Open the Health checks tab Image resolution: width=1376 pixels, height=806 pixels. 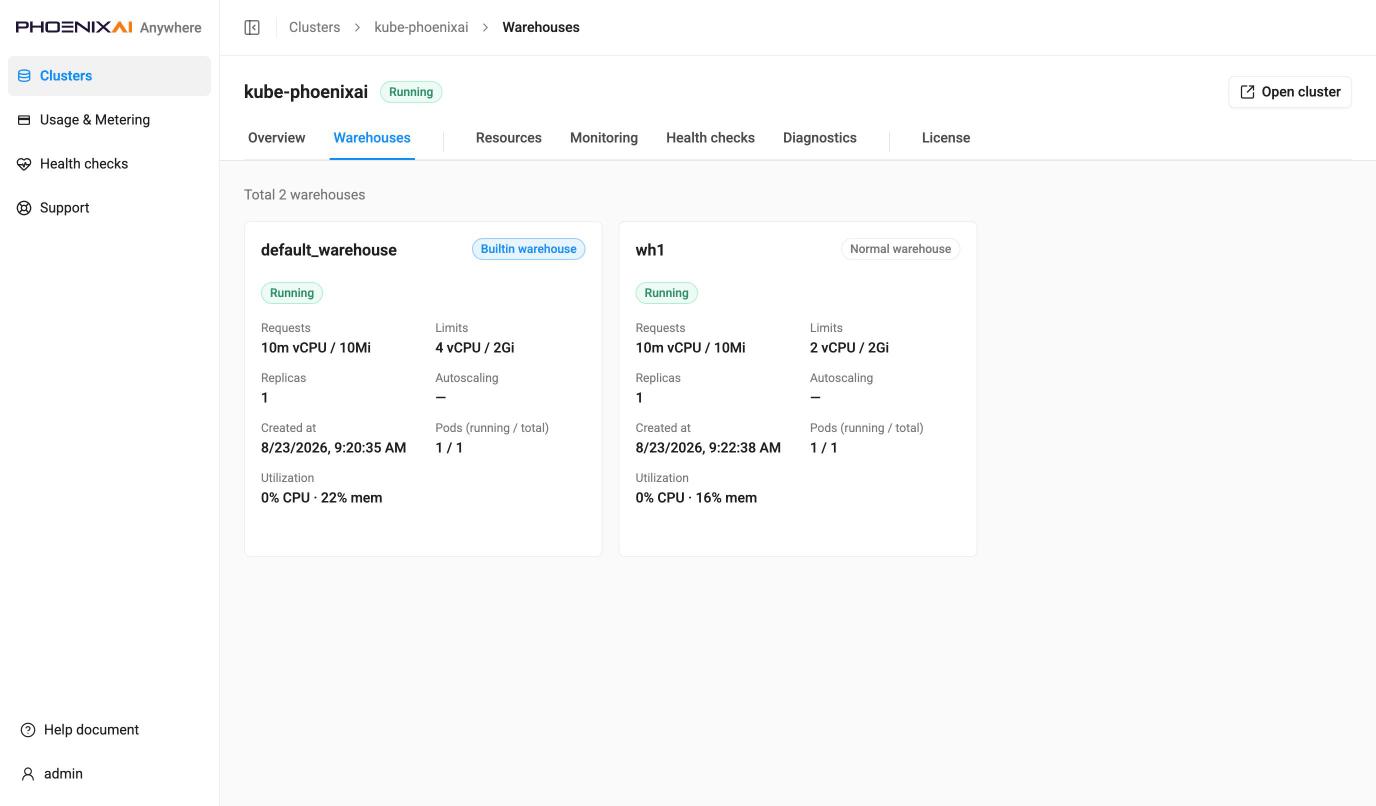tap(710, 138)
